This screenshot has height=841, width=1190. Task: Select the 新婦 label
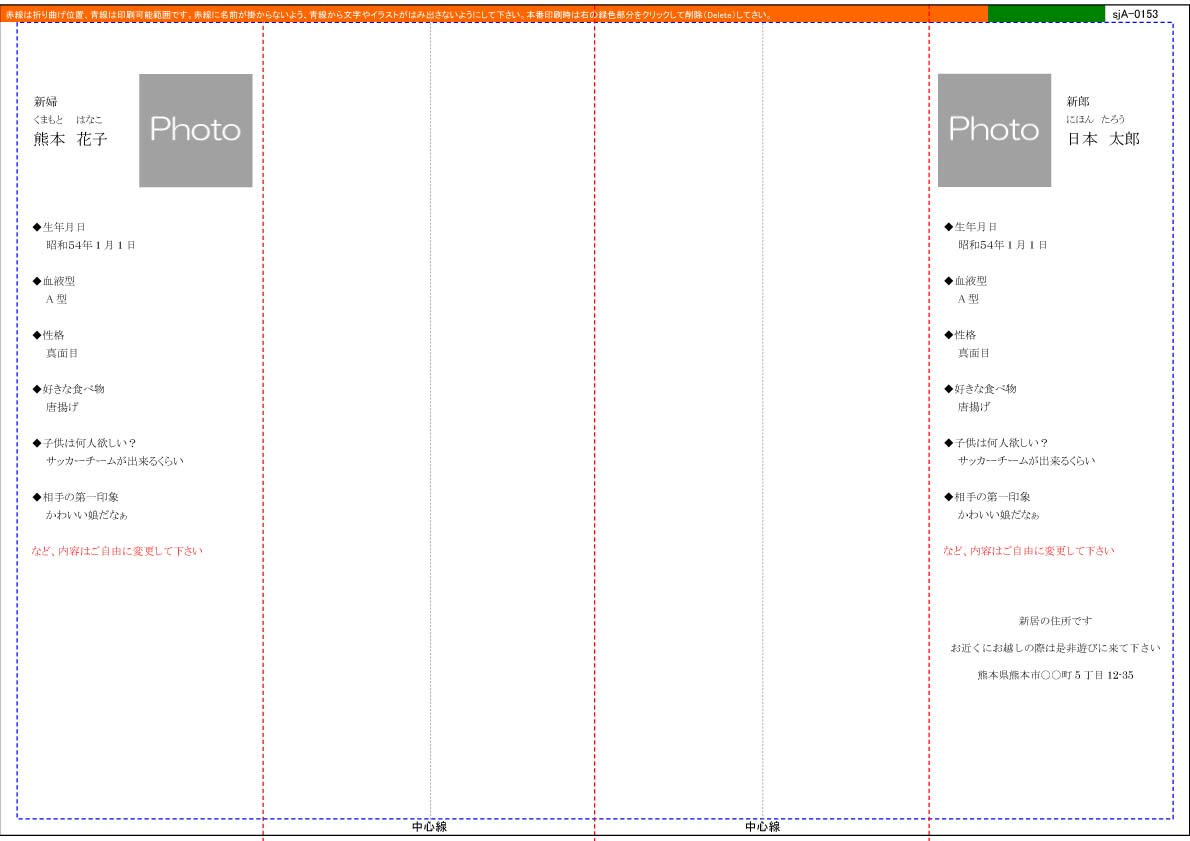coord(46,102)
